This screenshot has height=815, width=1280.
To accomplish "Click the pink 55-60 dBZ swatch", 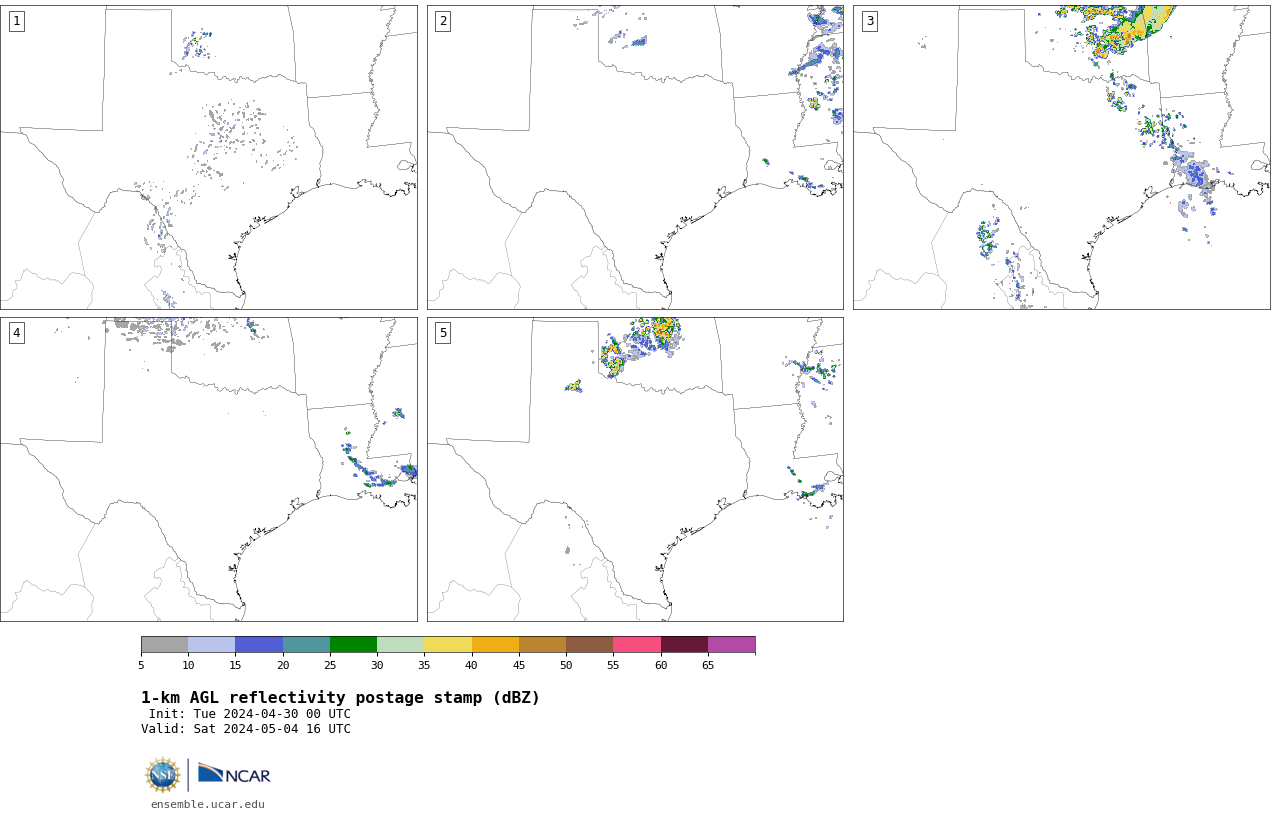I will point(637,645).
